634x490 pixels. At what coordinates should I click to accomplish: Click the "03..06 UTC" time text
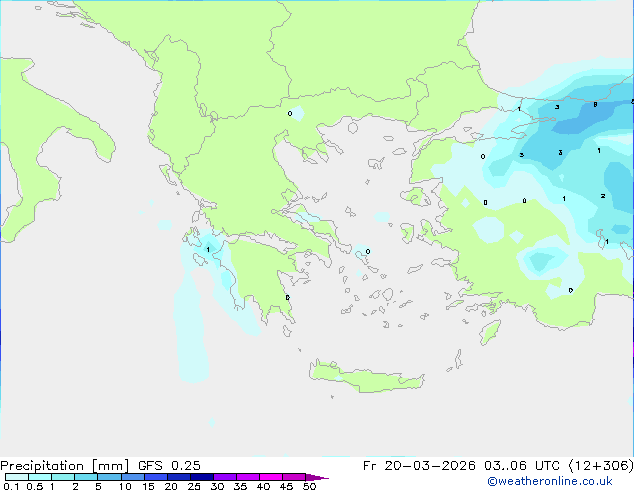[x=522, y=466]
